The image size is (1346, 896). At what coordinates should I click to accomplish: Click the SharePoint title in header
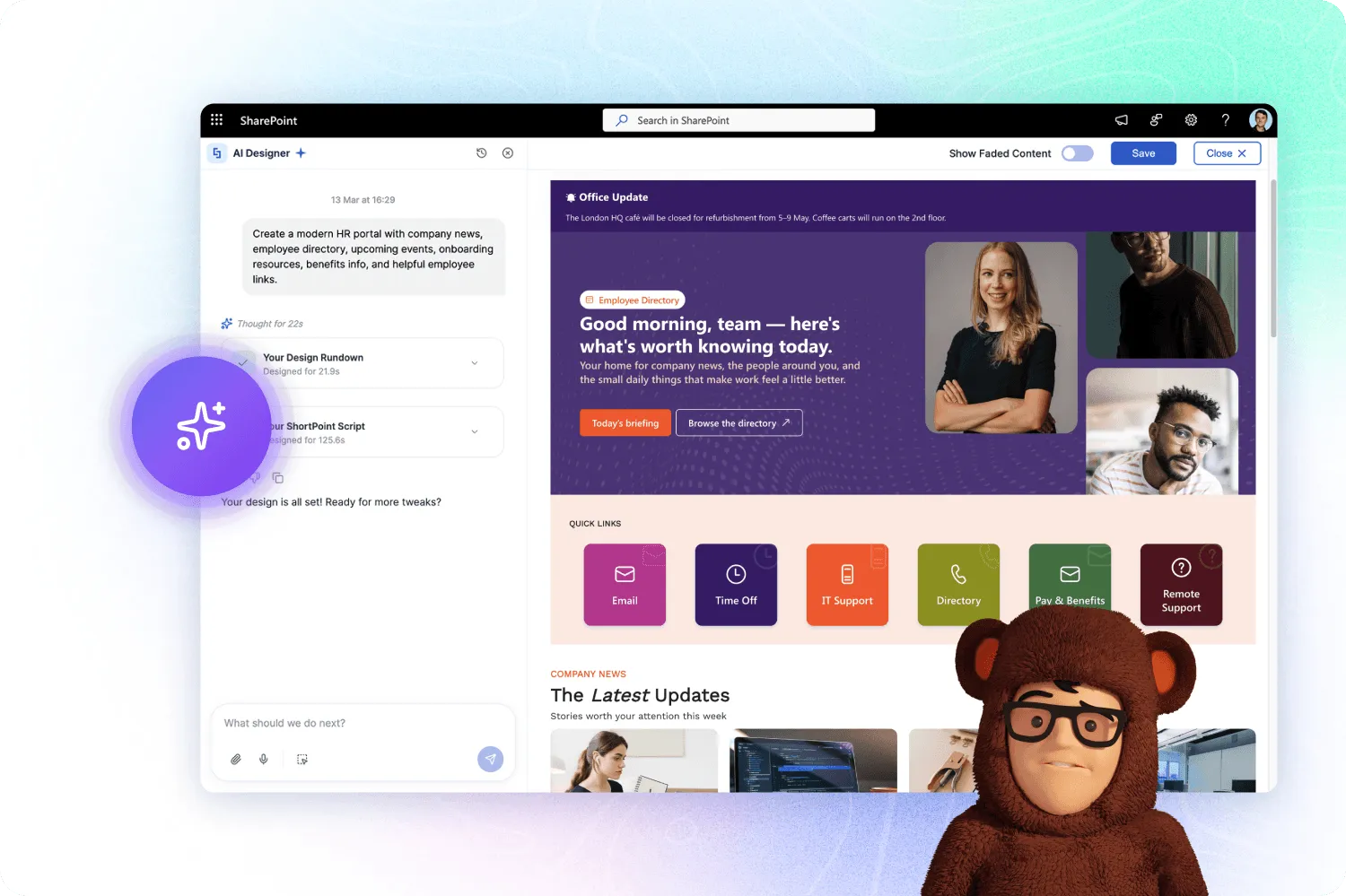(268, 120)
